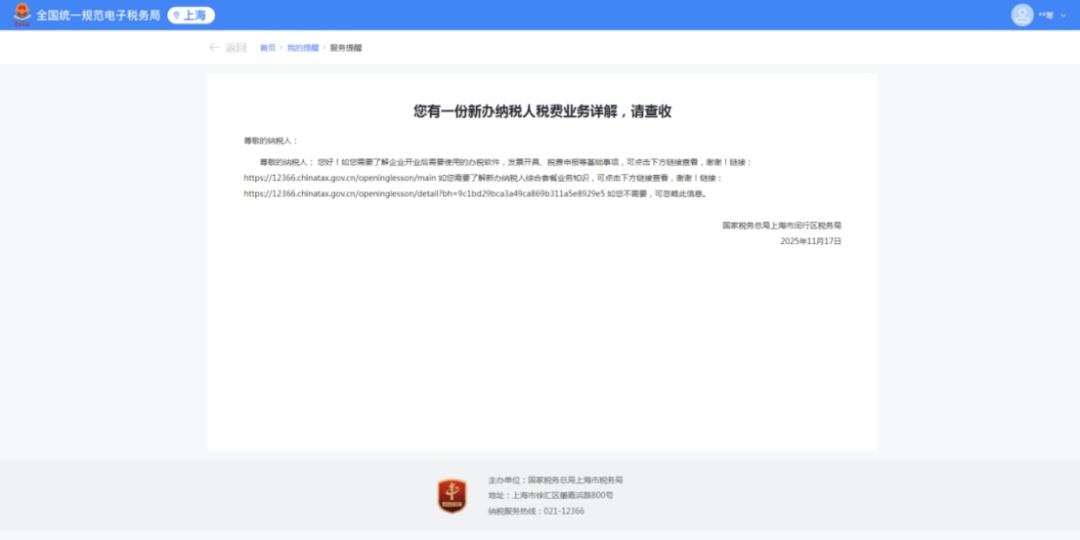This screenshot has height=540, width=1080.
Task: Click the masked username next to avatar
Action: tap(1046, 16)
